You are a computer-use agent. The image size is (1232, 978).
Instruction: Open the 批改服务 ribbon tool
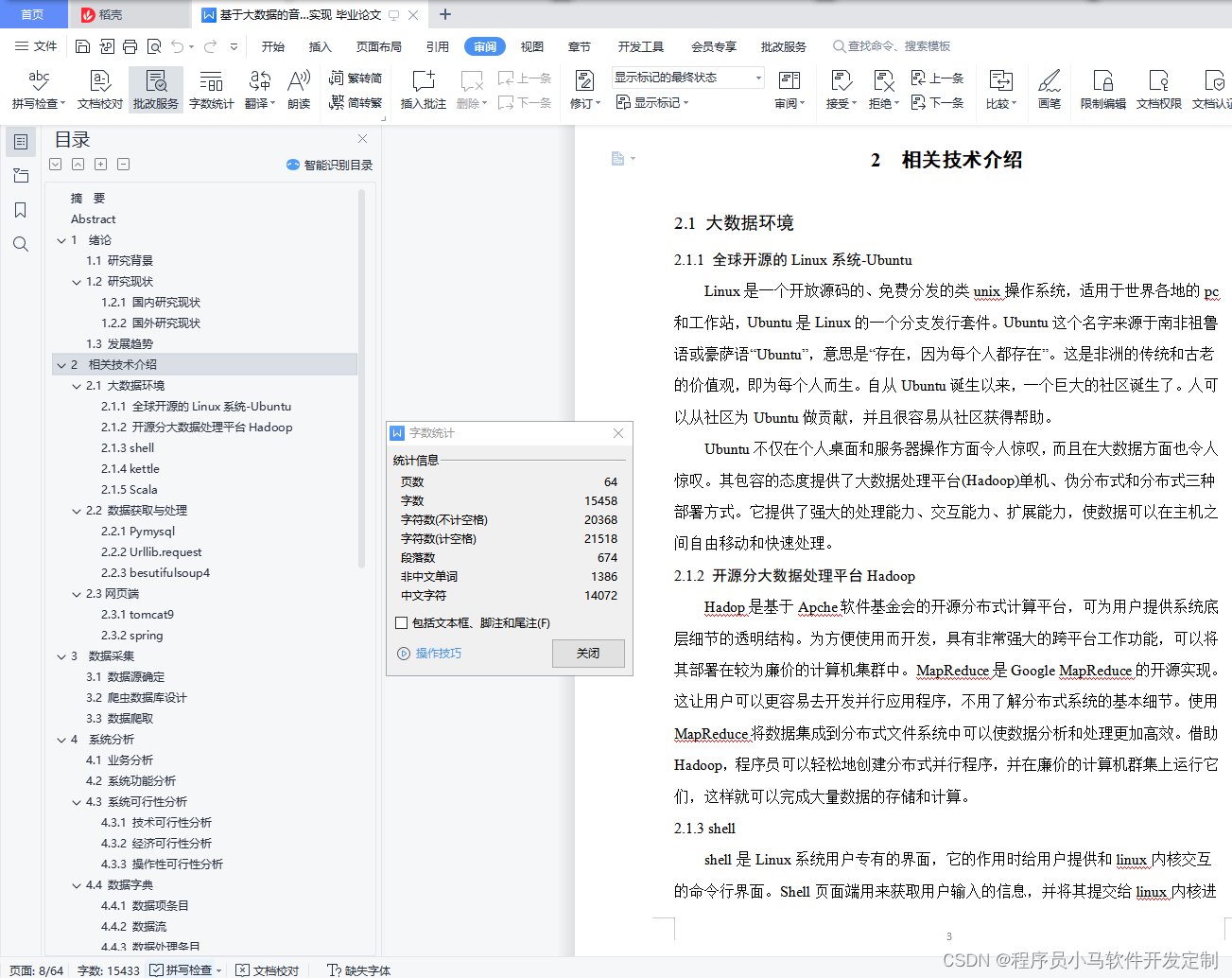pyautogui.click(x=156, y=90)
